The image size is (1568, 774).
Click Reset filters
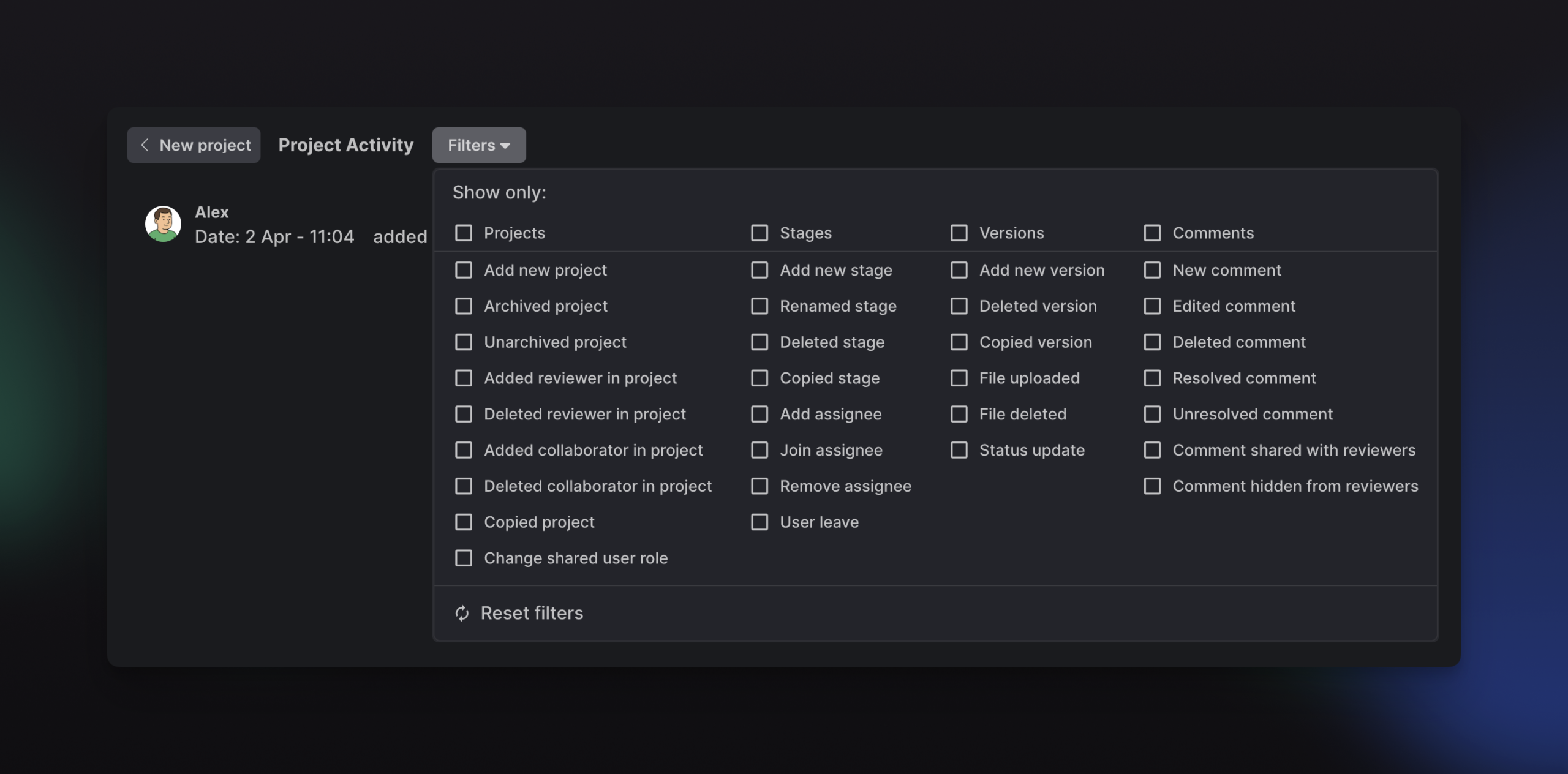pyautogui.click(x=519, y=613)
